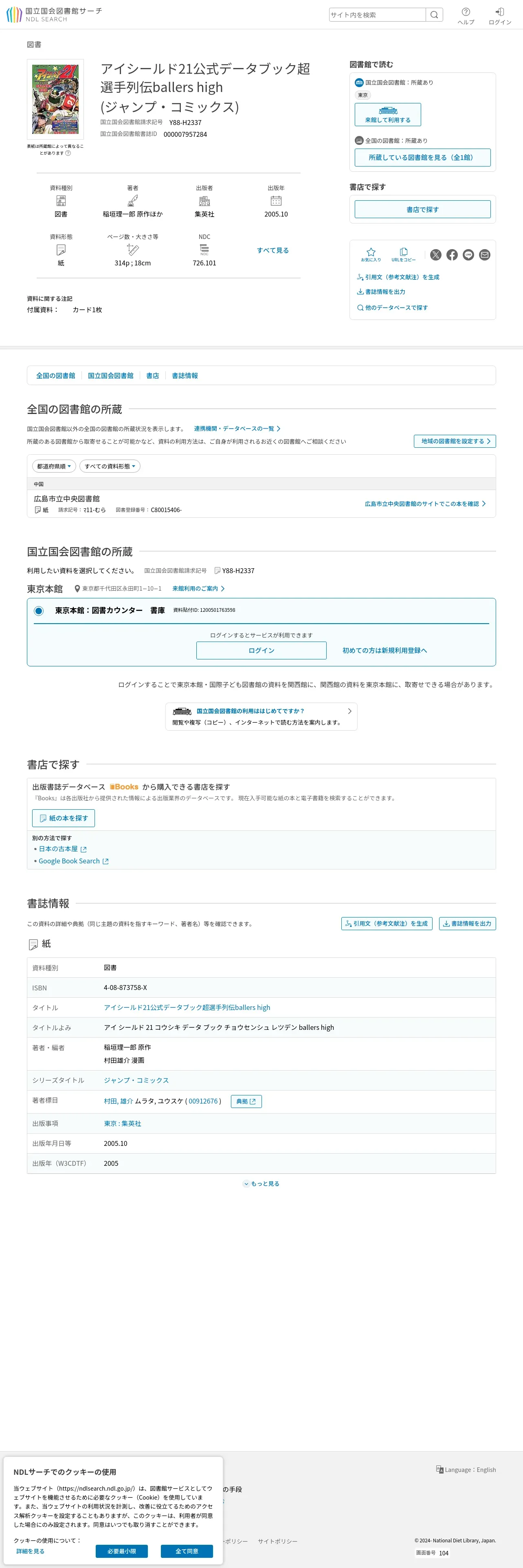Open 広島市立中央図書館のサイトでこの本を確認 link
Viewport: 523px width, 1568px height.
(426, 504)
